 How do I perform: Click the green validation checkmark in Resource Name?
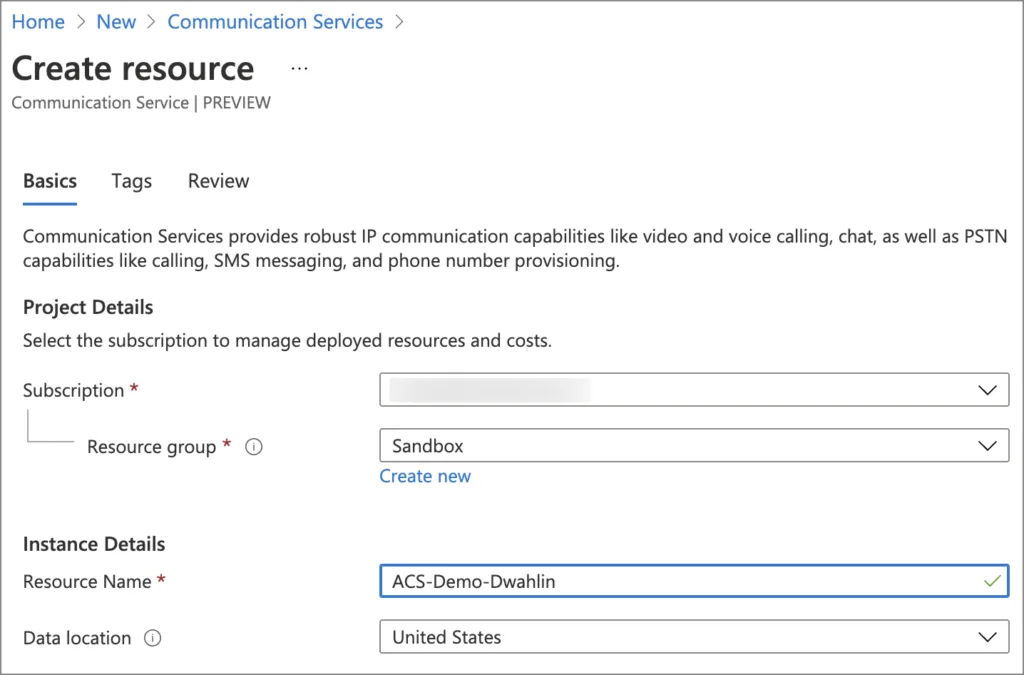(992, 581)
